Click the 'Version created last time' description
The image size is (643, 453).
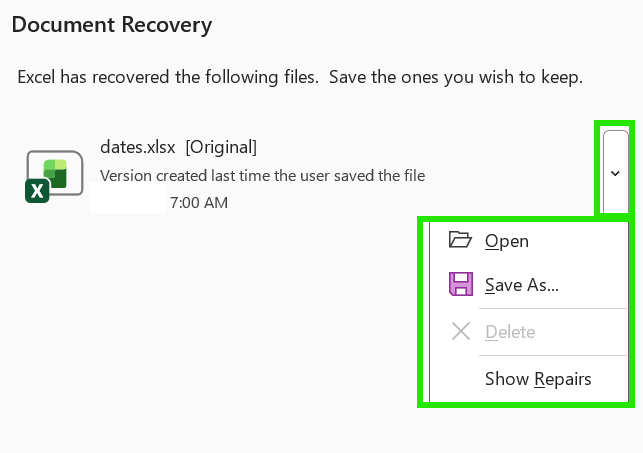tap(262, 175)
